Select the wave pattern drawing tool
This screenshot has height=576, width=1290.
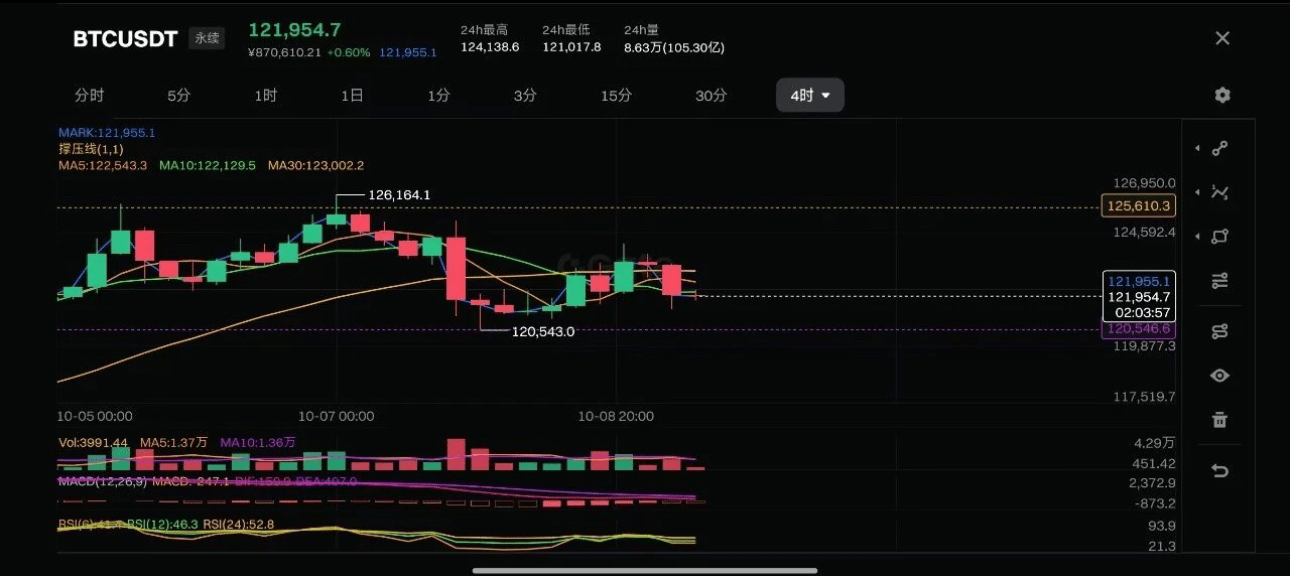point(1220,193)
